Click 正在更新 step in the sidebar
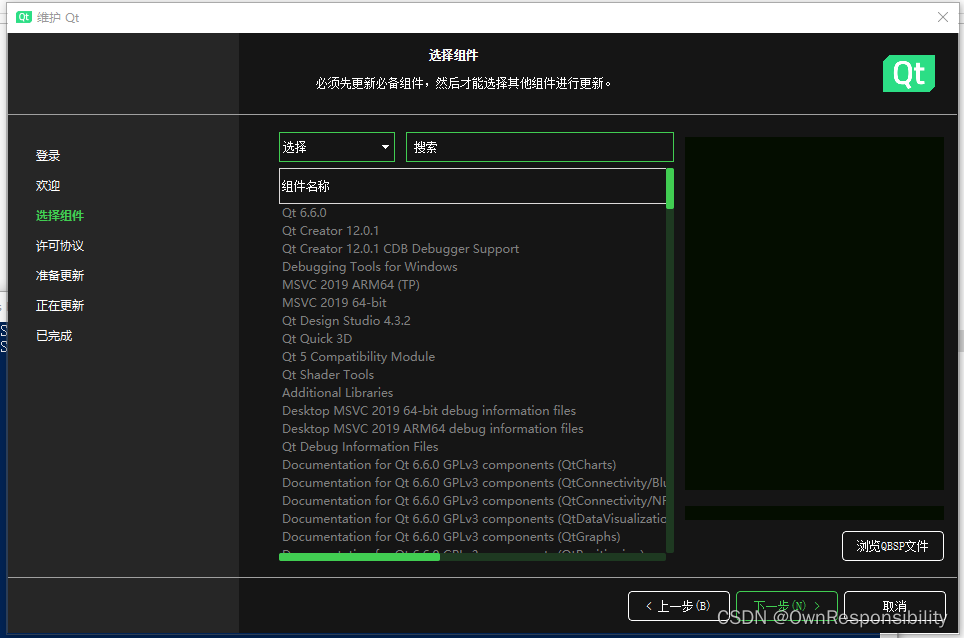The image size is (964, 638). coord(60,305)
